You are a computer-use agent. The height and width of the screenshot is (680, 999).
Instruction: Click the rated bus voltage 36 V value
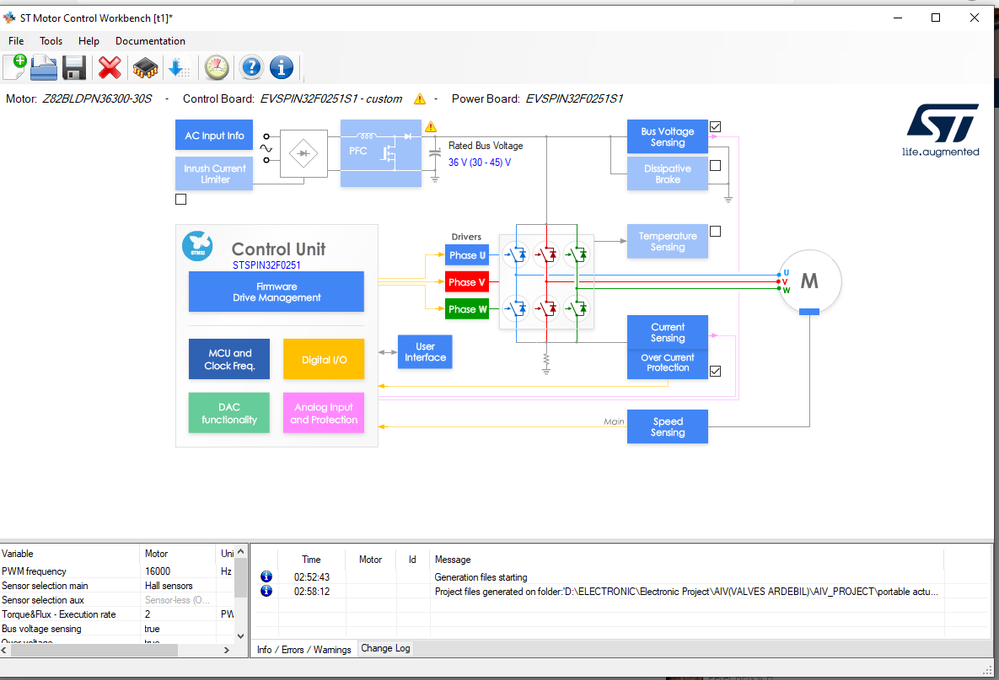point(479,162)
